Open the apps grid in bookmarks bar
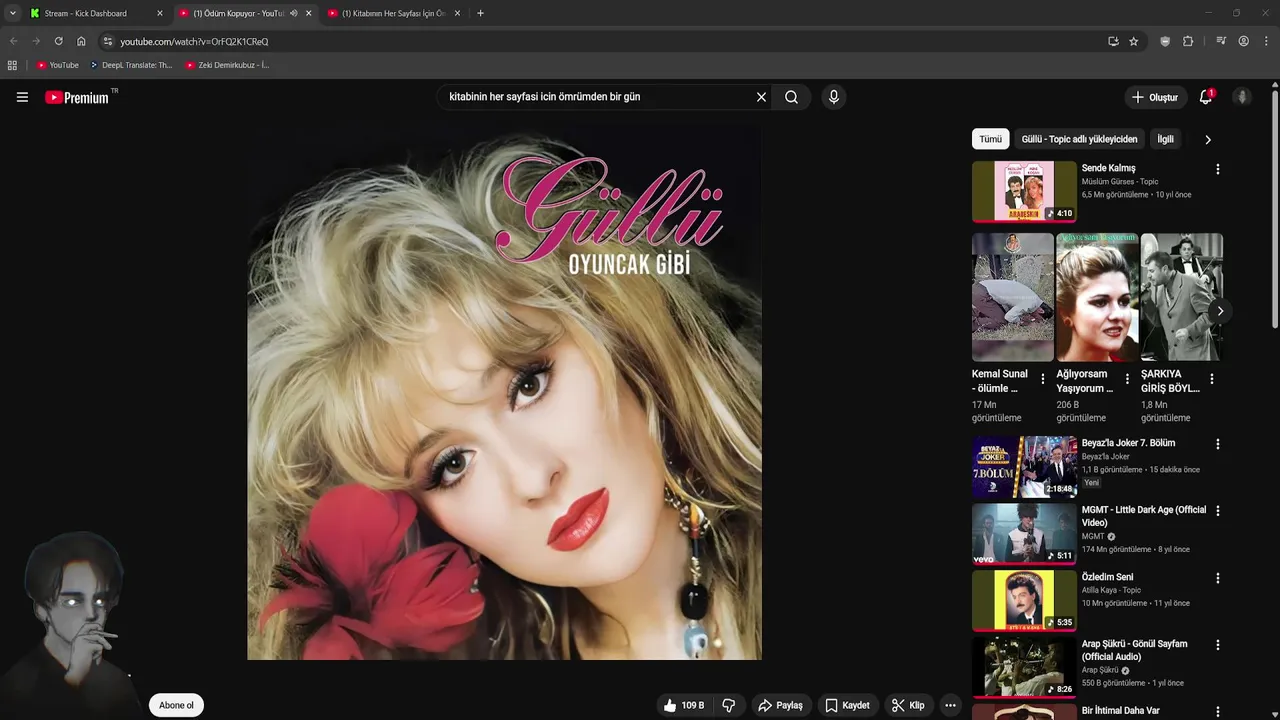 coord(12,65)
